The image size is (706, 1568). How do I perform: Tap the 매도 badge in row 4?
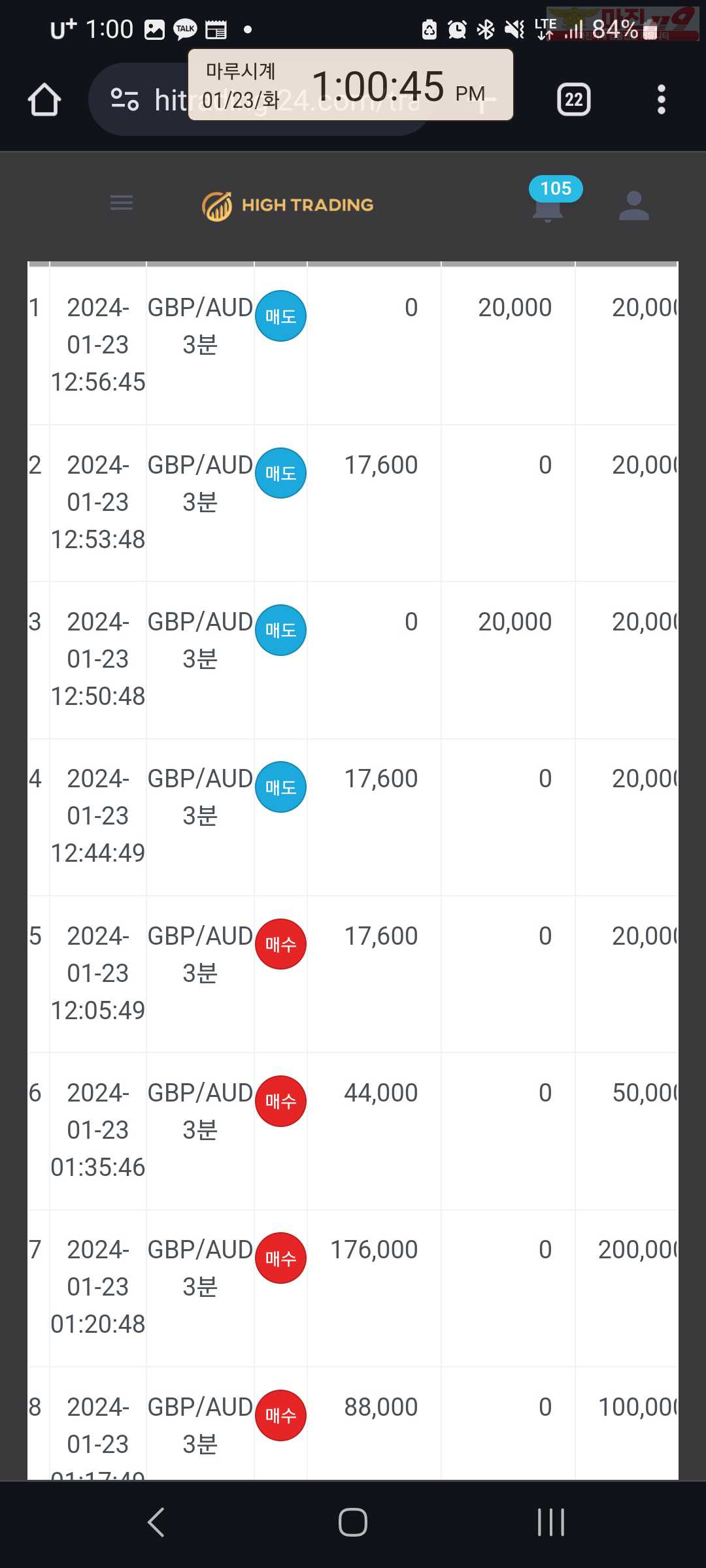click(x=280, y=787)
